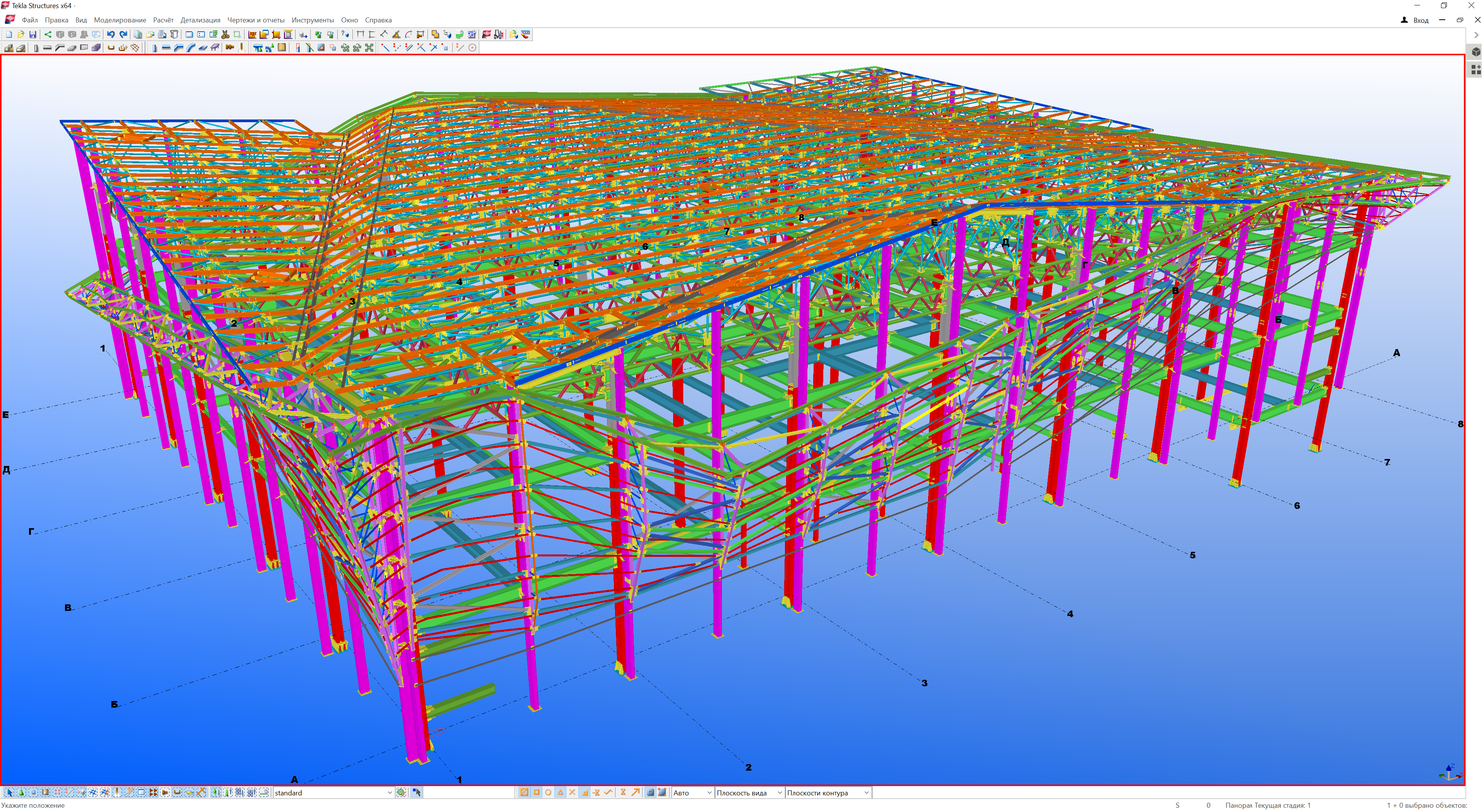Viewport: 1484px width, 812px height.
Task: Expand the standard selection filter dropdown
Action: point(390,793)
